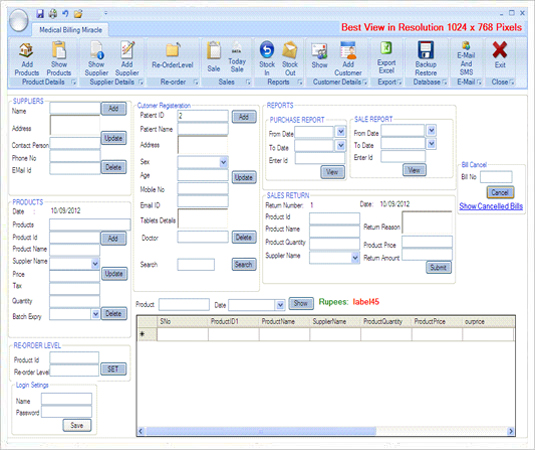Click the save icon in quick access toolbar

tap(40, 14)
